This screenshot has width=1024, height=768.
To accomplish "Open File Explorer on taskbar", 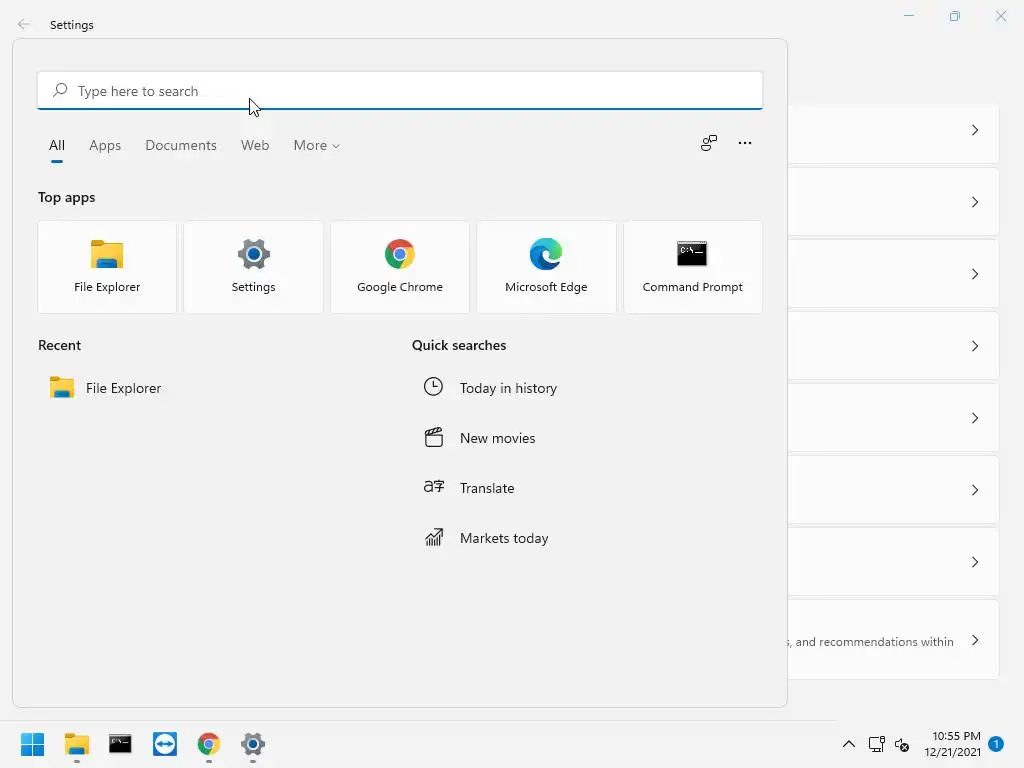I will tap(76, 744).
